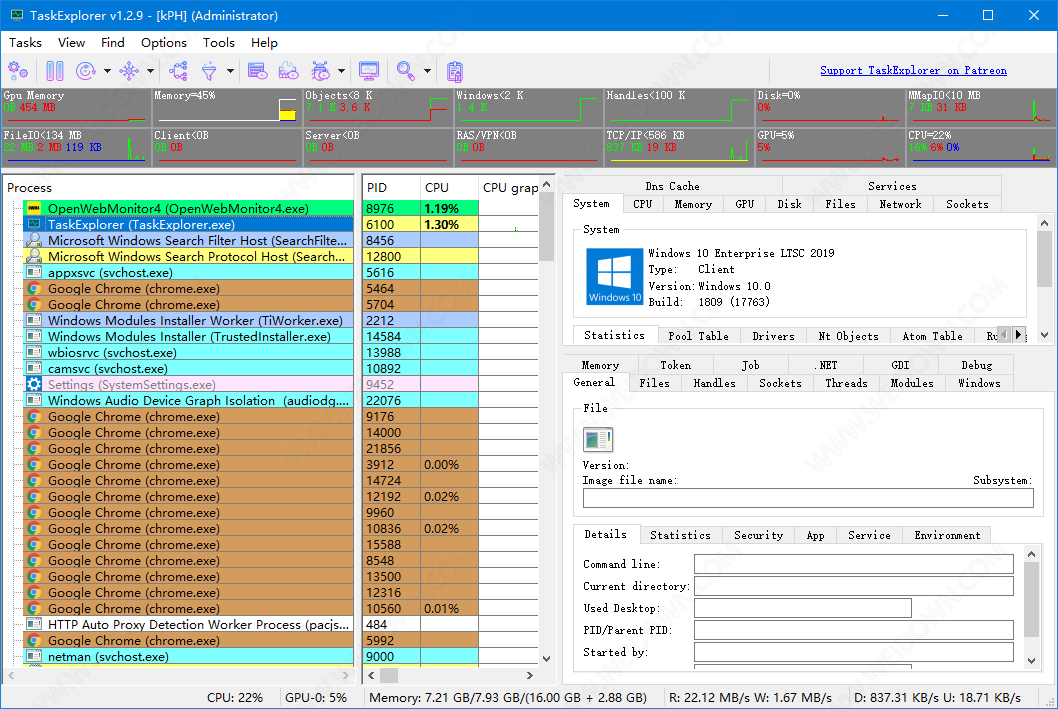Screen dimensions: 1058x709
Task: Open the Nt Objects tab
Action: [x=848, y=336]
